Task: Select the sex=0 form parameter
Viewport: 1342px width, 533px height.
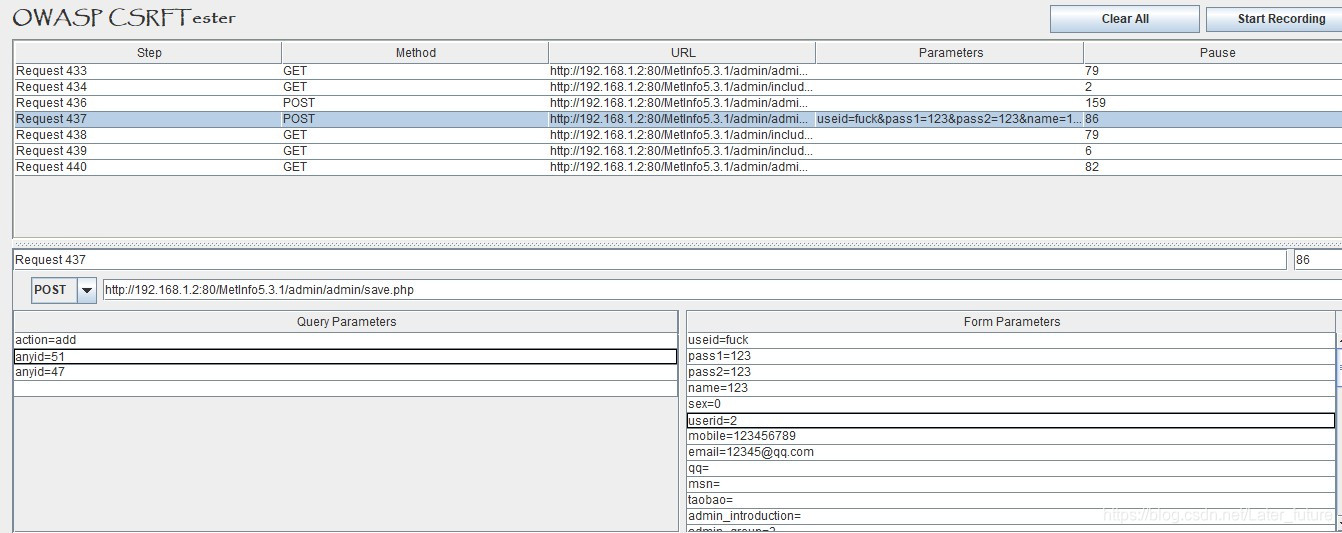Action: coord(1011,404)
